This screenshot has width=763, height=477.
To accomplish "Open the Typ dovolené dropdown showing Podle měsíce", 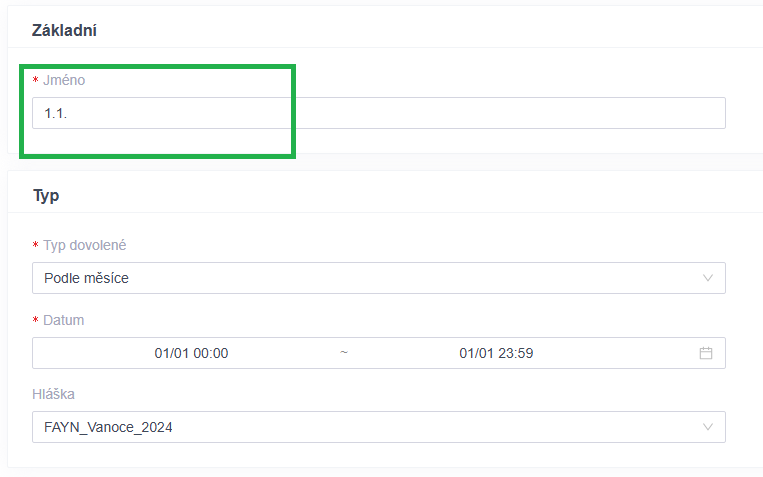I will tap(379, 278).
